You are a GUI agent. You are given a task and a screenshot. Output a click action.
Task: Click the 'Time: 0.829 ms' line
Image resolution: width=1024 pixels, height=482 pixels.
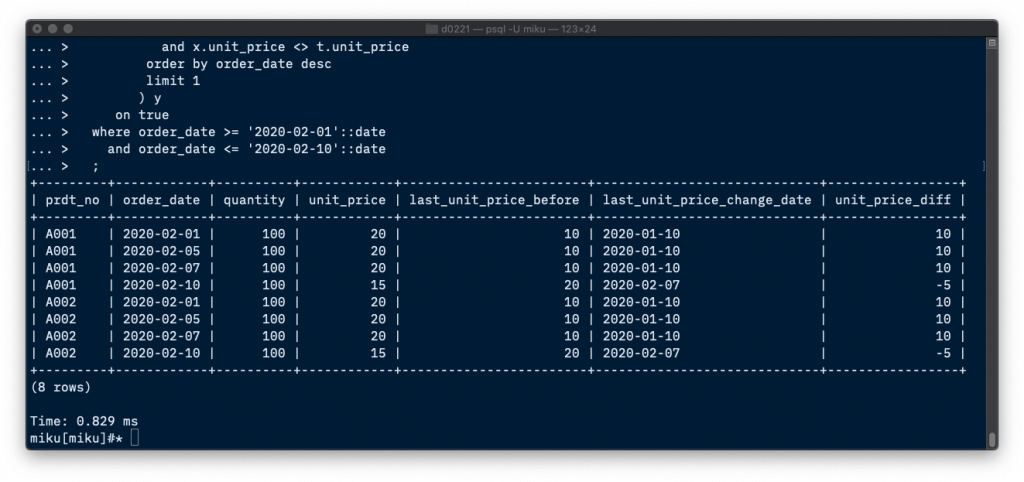(84, 421)
